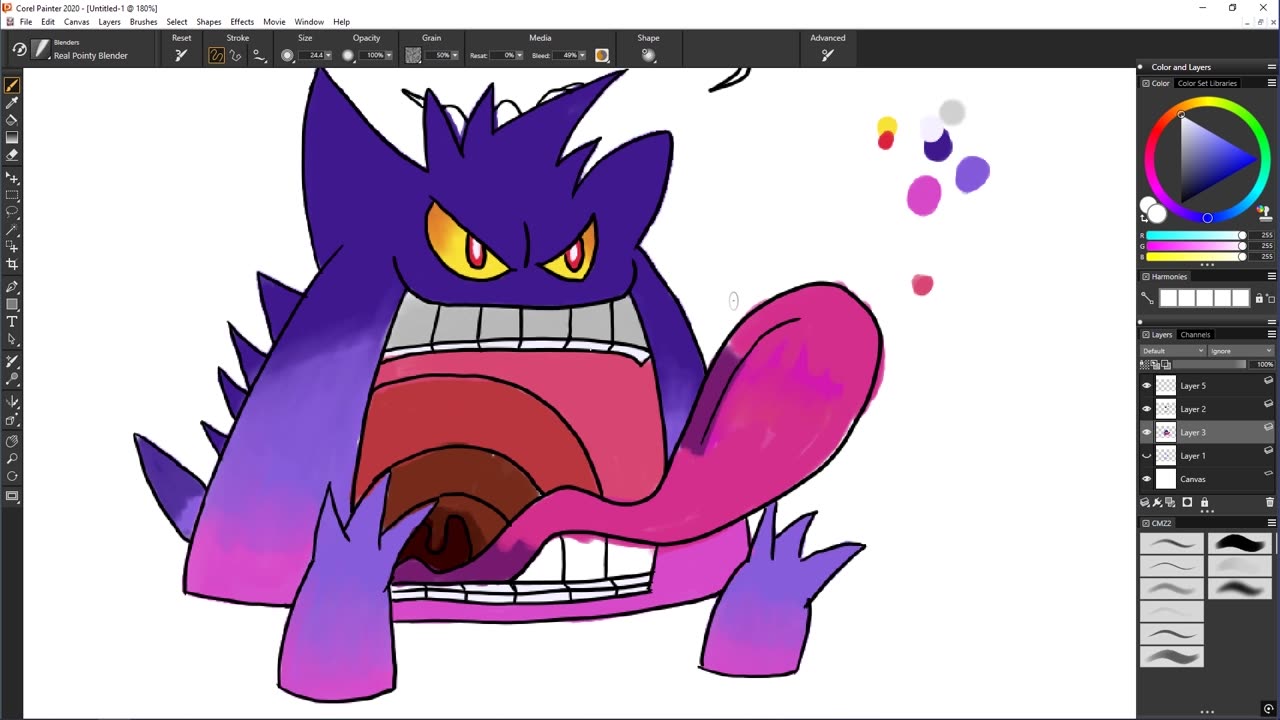This screenshot has height=720, width=1280.
Task: Switch to the Channels tab
Action: coord(1195,334)
